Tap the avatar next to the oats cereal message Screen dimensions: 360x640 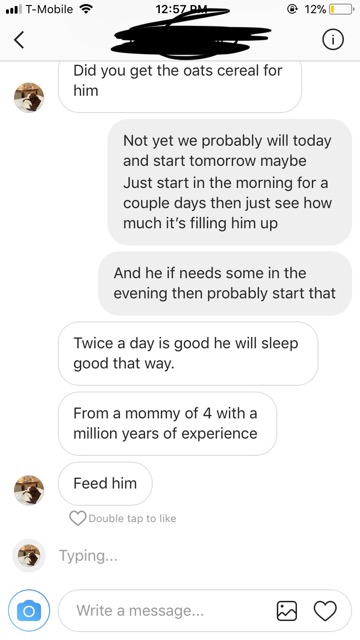pos(29,97)
